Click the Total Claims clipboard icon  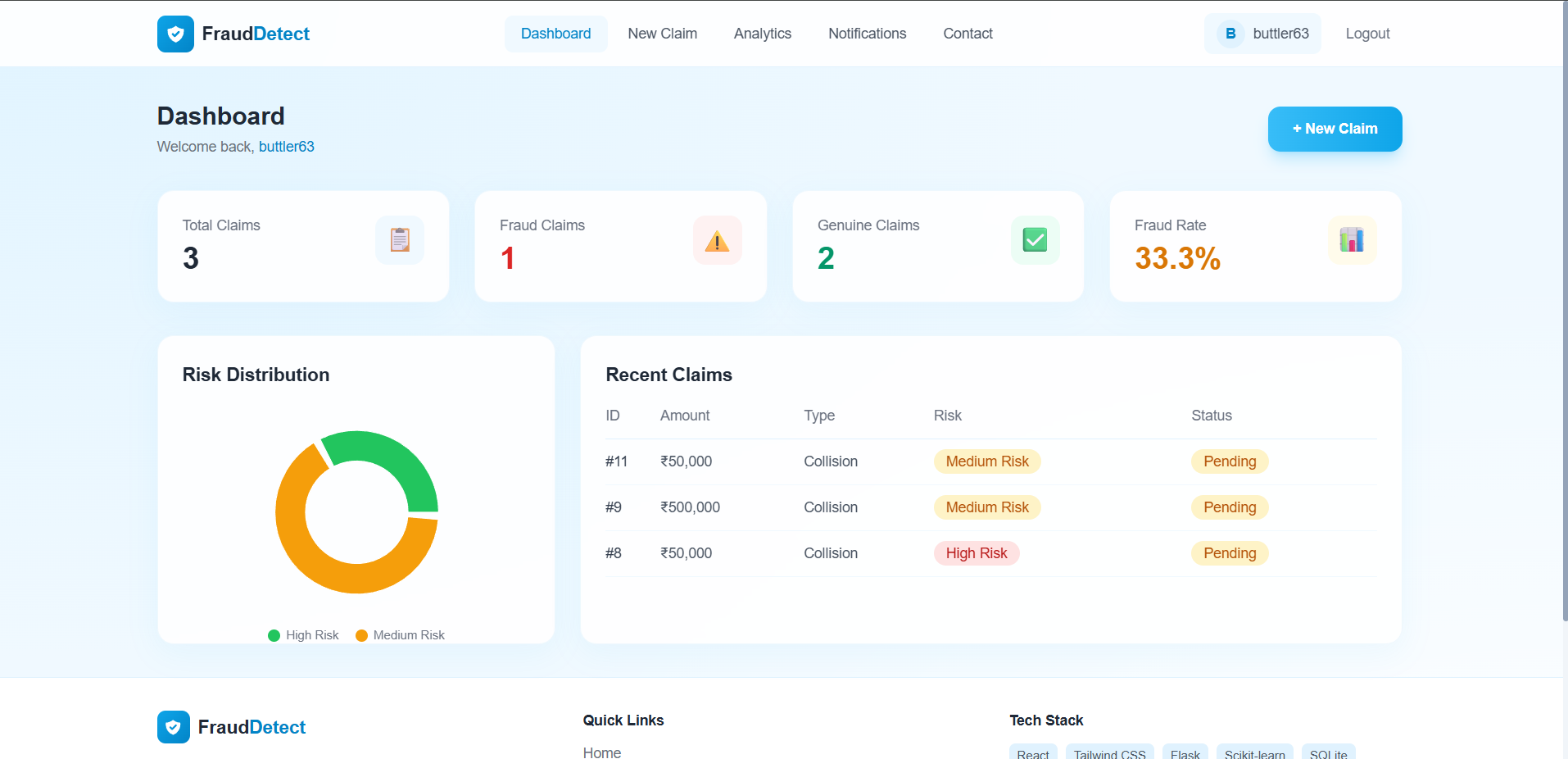[x=400, y=240]
